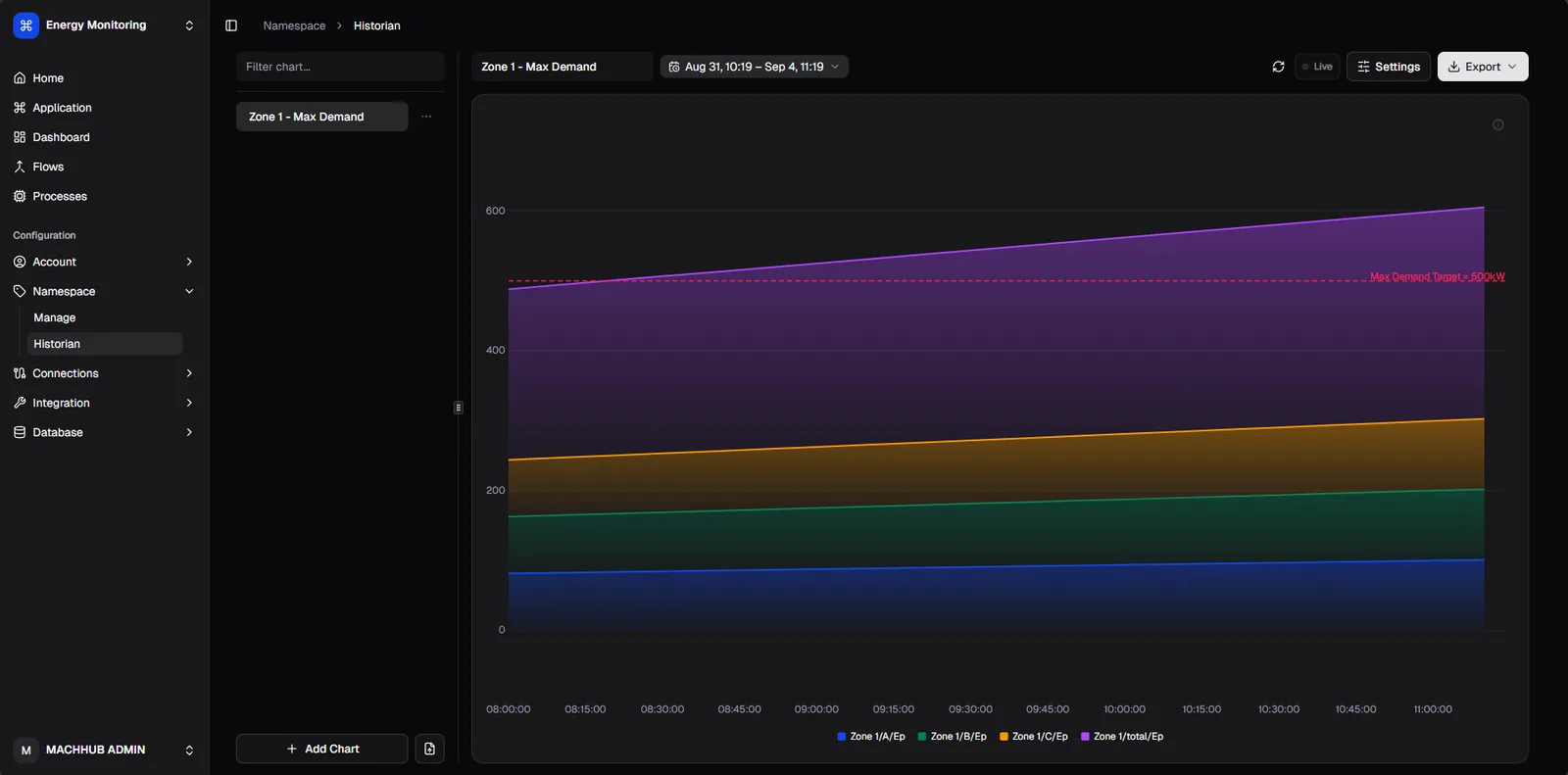Viewport: 1568px width, 775px height.
Task: Expand the Connections chevron
Action: click(189, 373)
